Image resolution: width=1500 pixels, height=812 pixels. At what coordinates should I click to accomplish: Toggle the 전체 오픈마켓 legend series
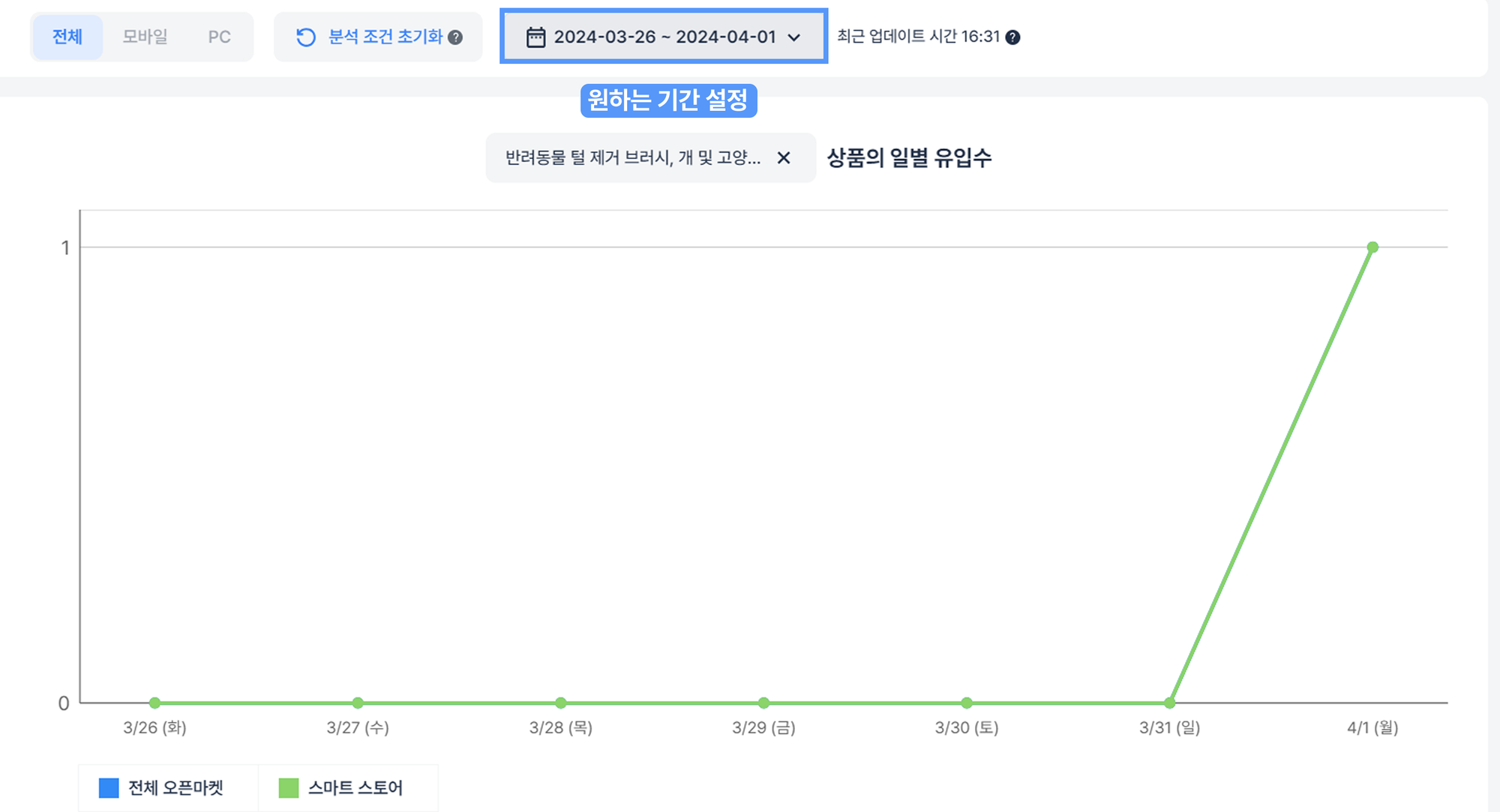[x=169, y=787]
